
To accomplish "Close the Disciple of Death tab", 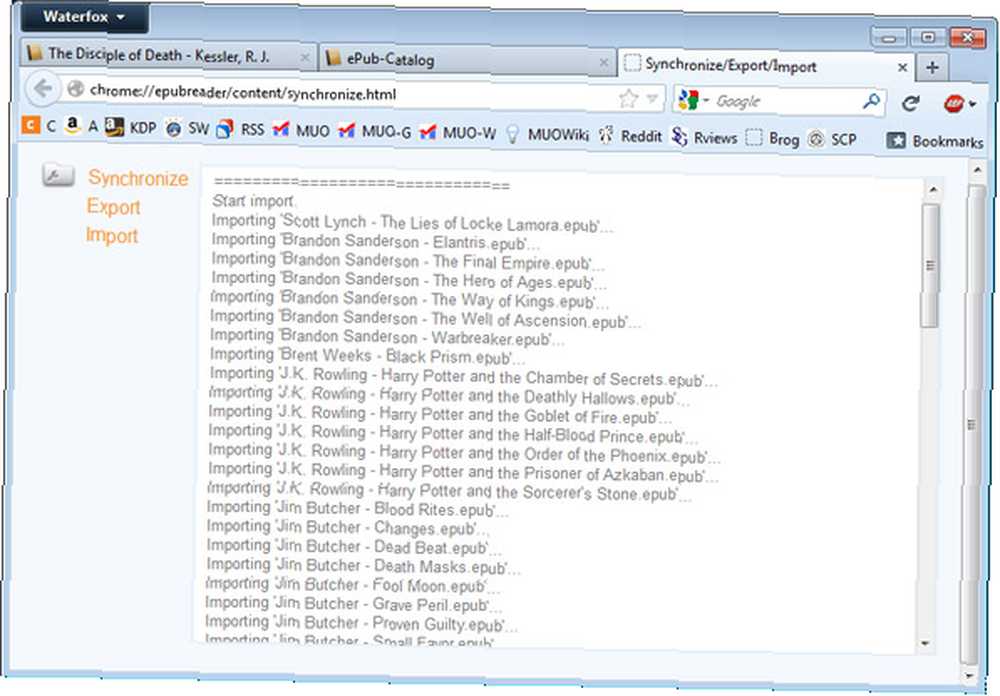I will tap(305, 58).
